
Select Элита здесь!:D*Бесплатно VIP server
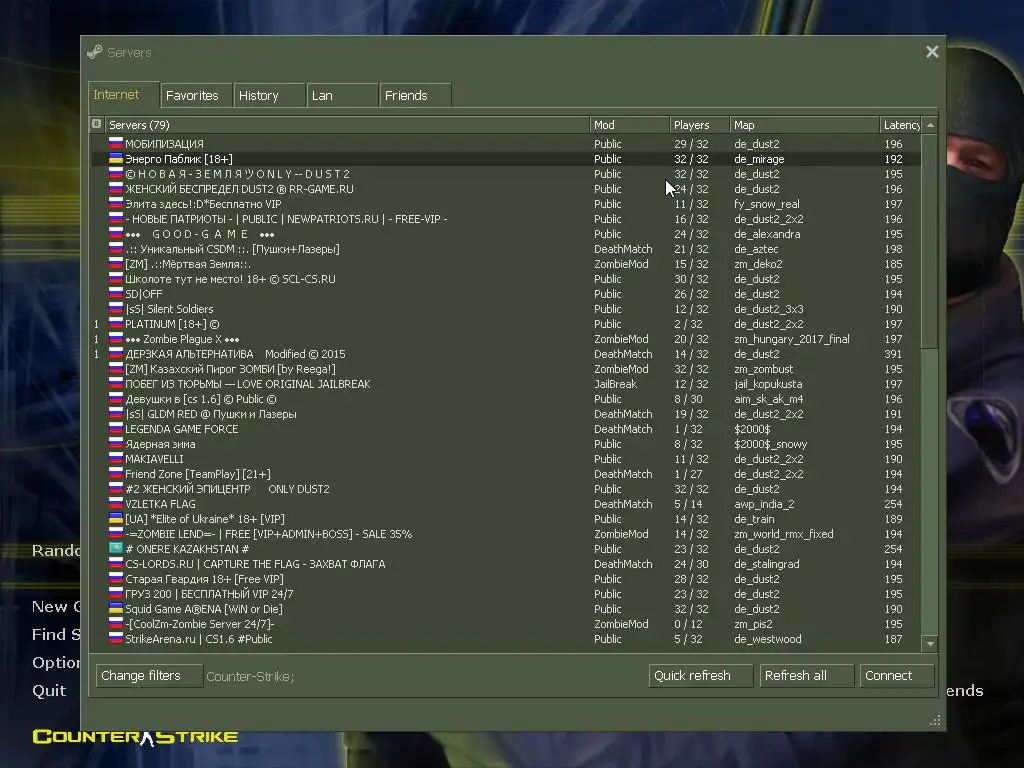pyautogui.click(x=505, y=204)
